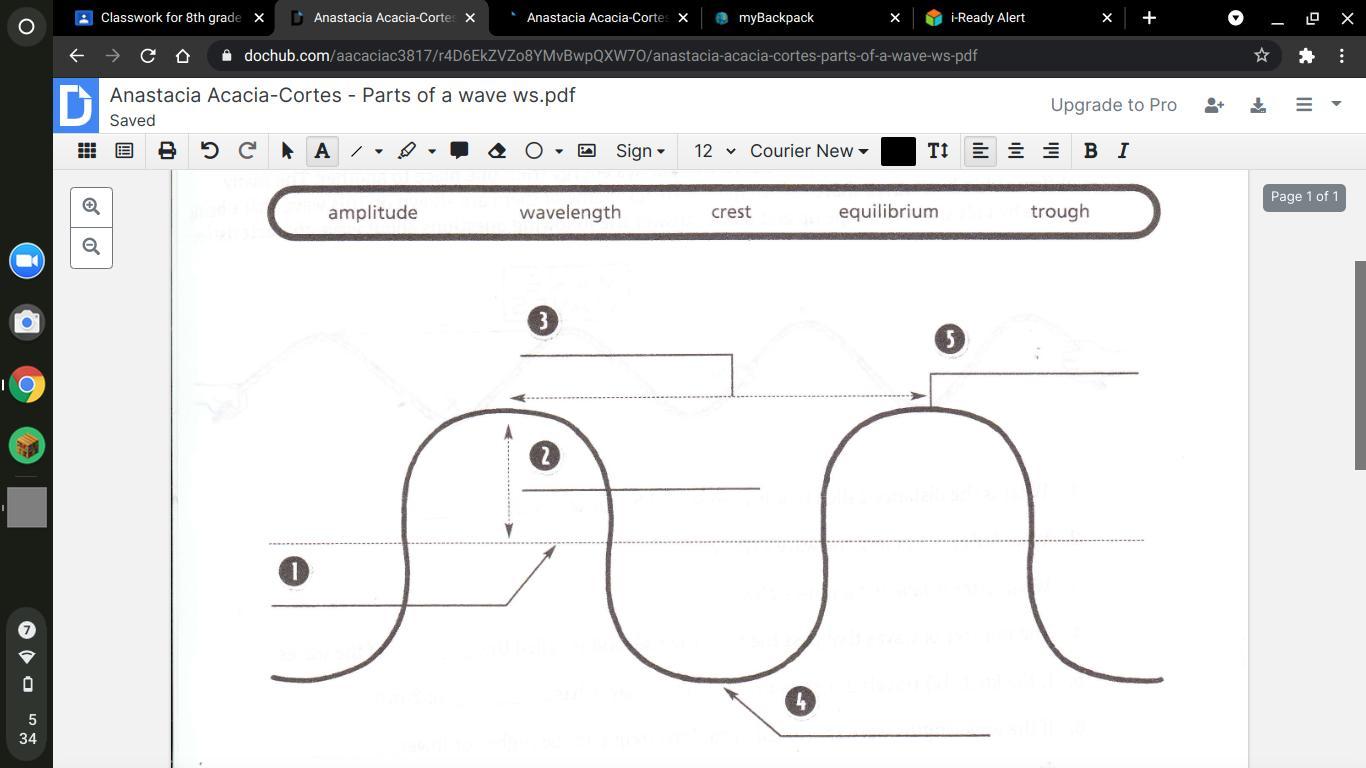Open the black text color swatch

pos(898,151)
